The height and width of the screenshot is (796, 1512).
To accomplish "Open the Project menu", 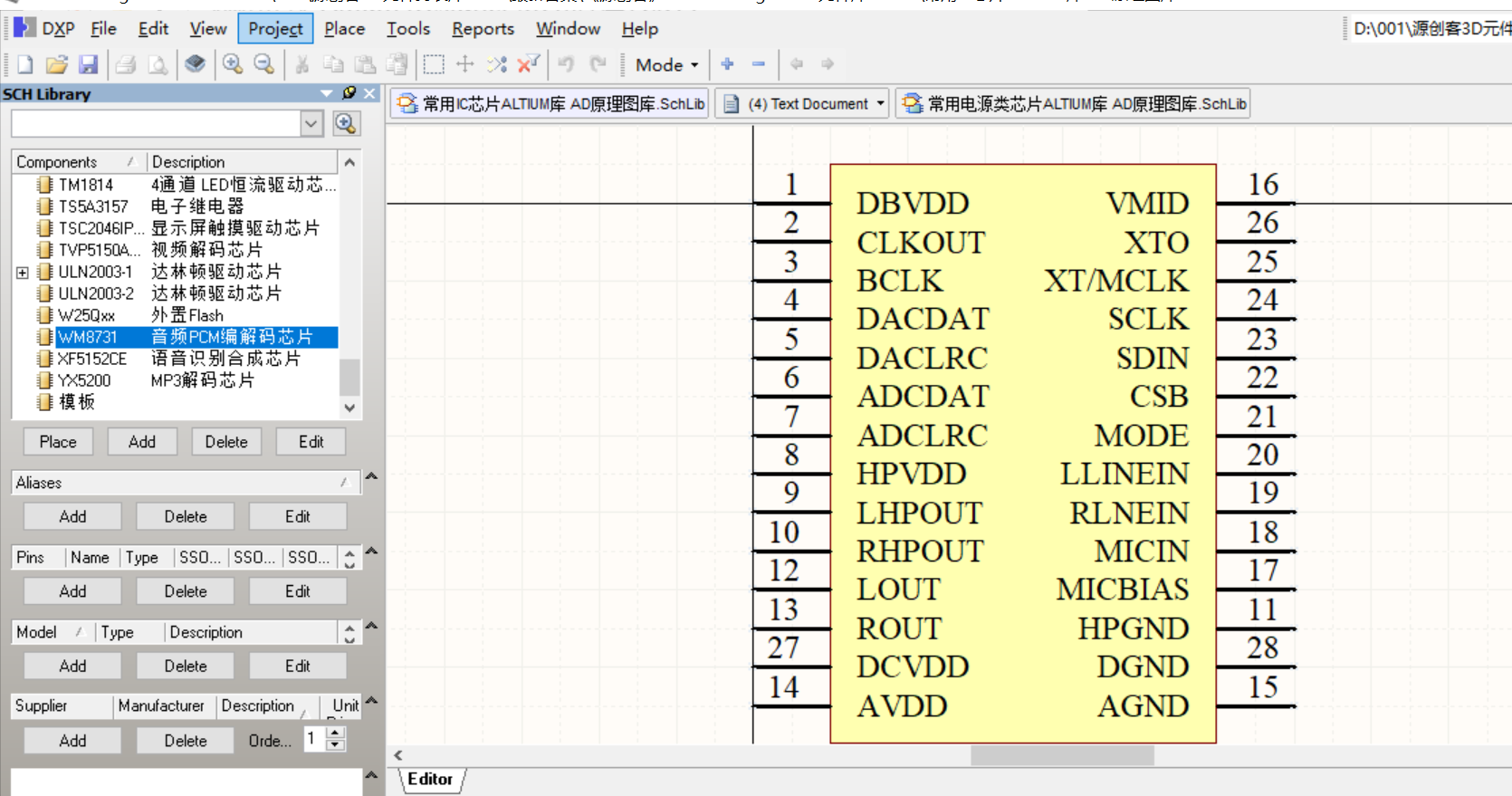I will click(x=275, y=29).
